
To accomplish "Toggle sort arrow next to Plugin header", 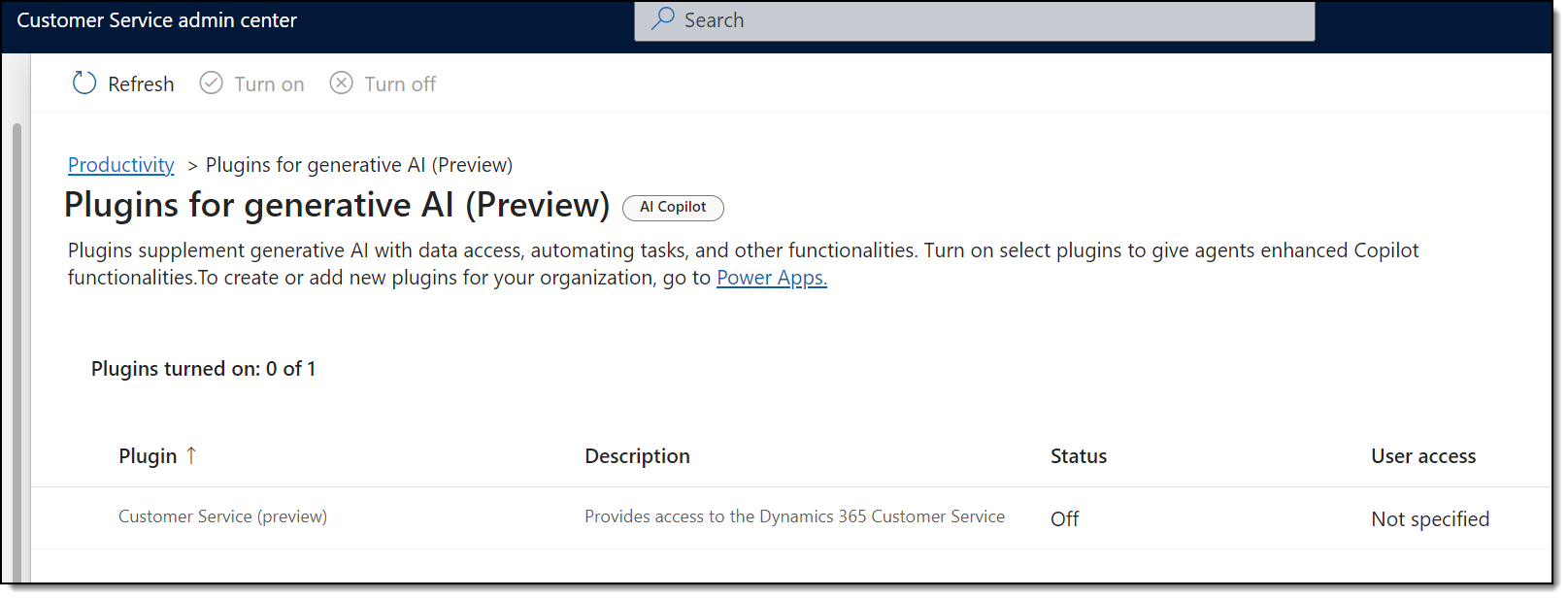I will [191, 455].
